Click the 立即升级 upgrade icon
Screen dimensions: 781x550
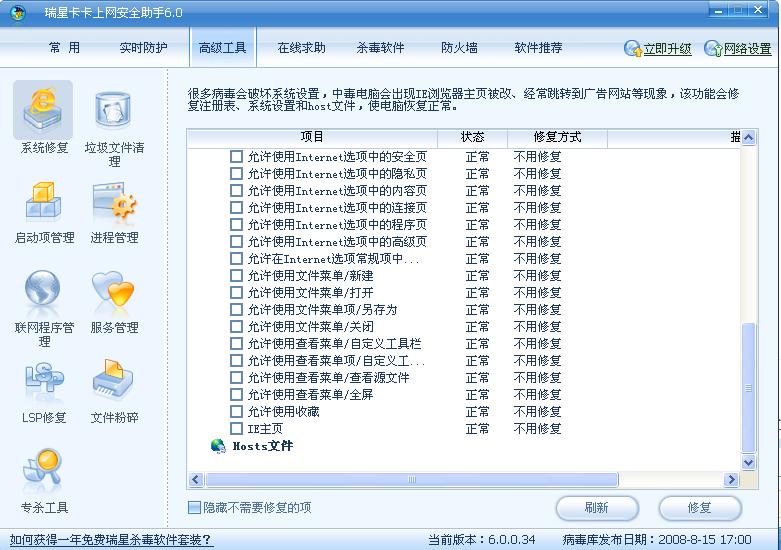click(x=633, y=49)
